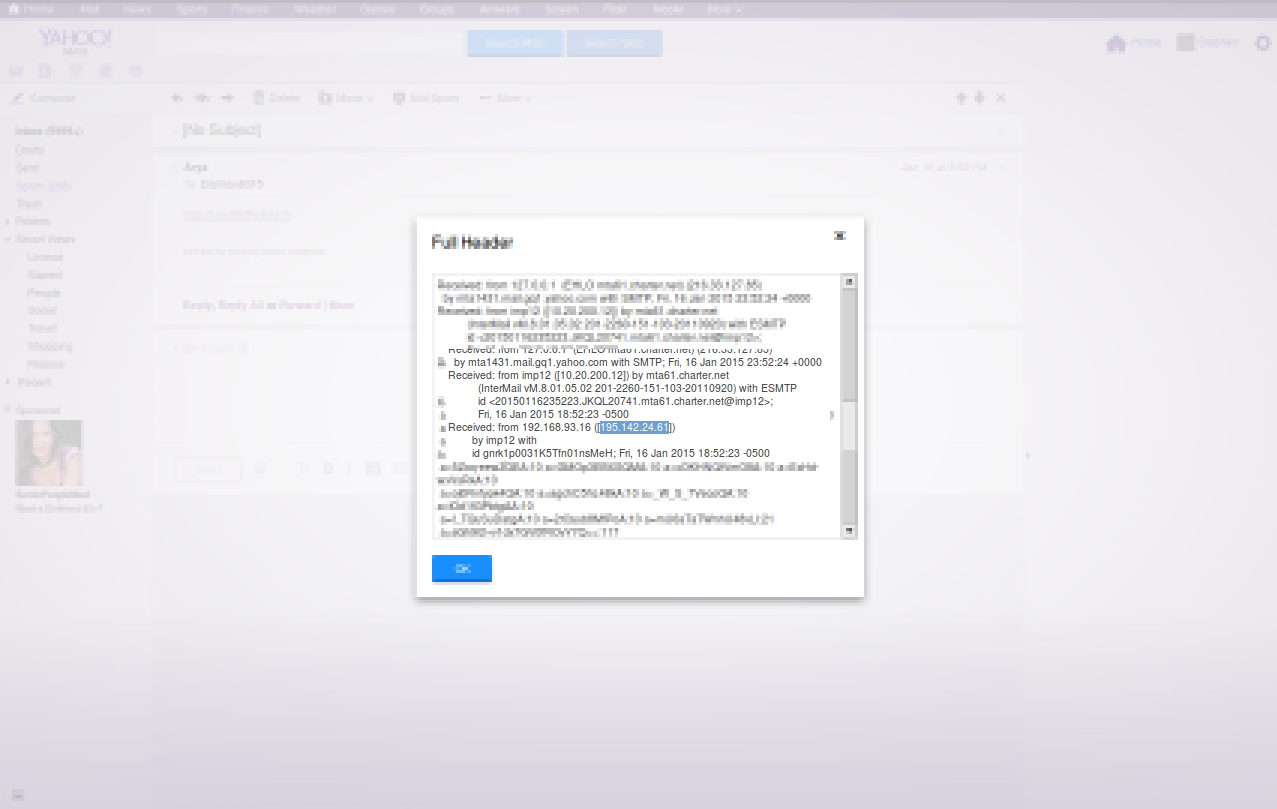Select the Travel smart view
The image size is (1277, 809).
[42, 328]
